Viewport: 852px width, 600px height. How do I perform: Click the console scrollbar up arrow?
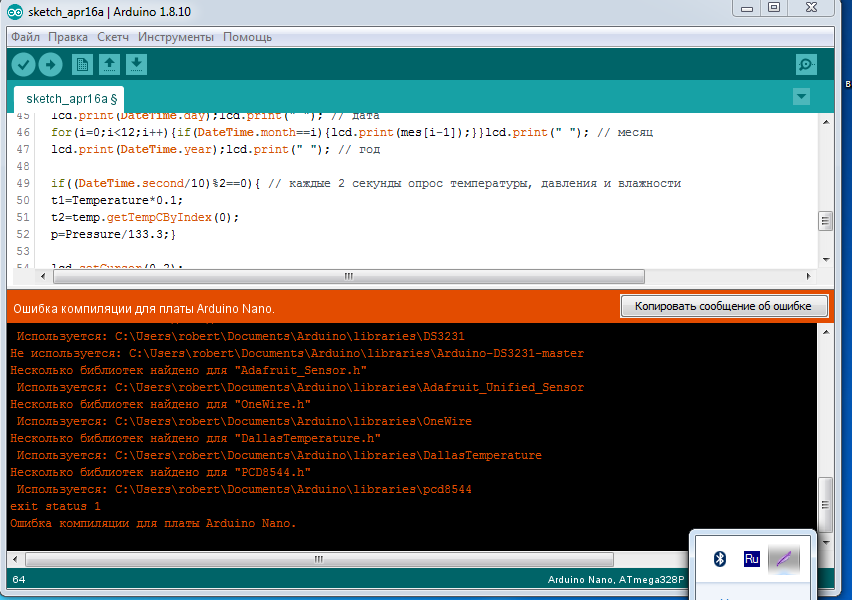(825, 332)
